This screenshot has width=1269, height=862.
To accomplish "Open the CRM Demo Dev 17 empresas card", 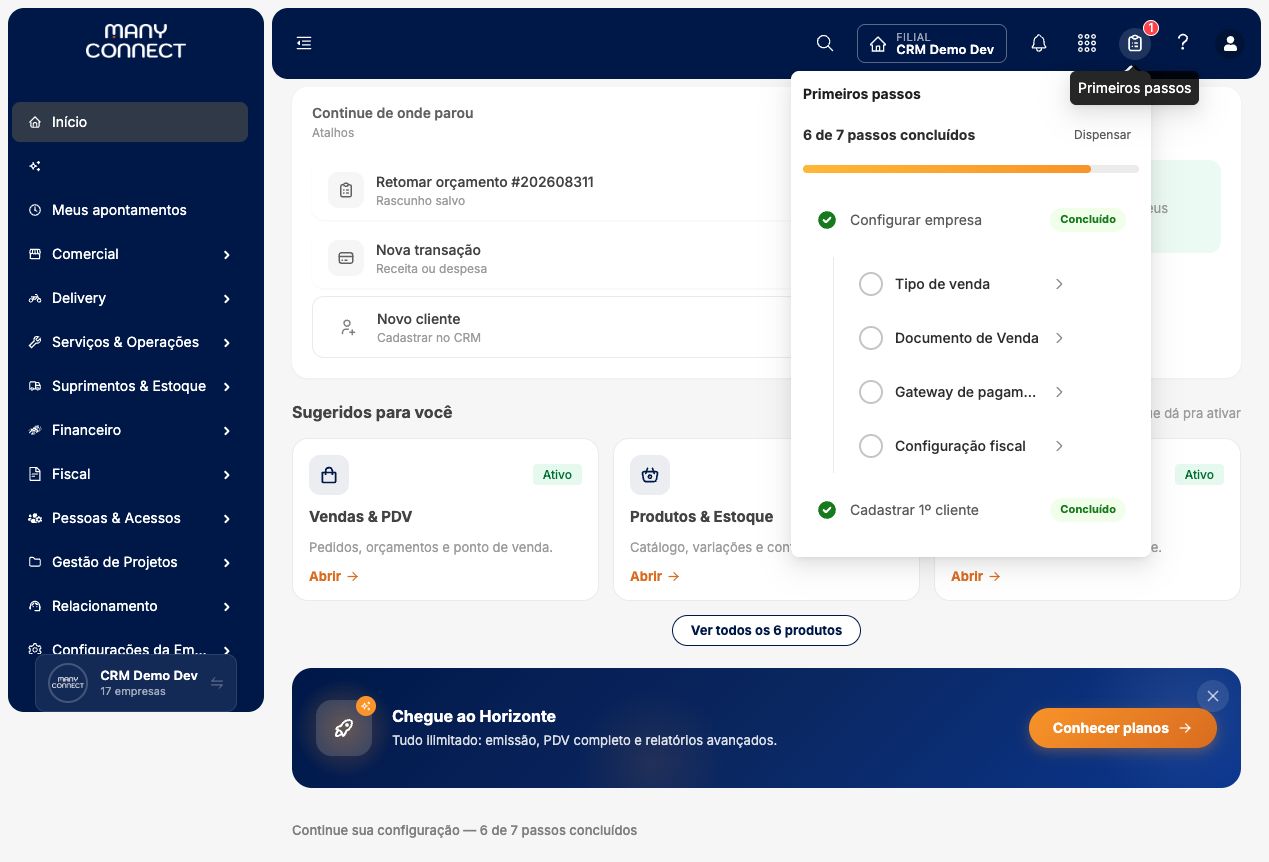I will click(136, 683).
